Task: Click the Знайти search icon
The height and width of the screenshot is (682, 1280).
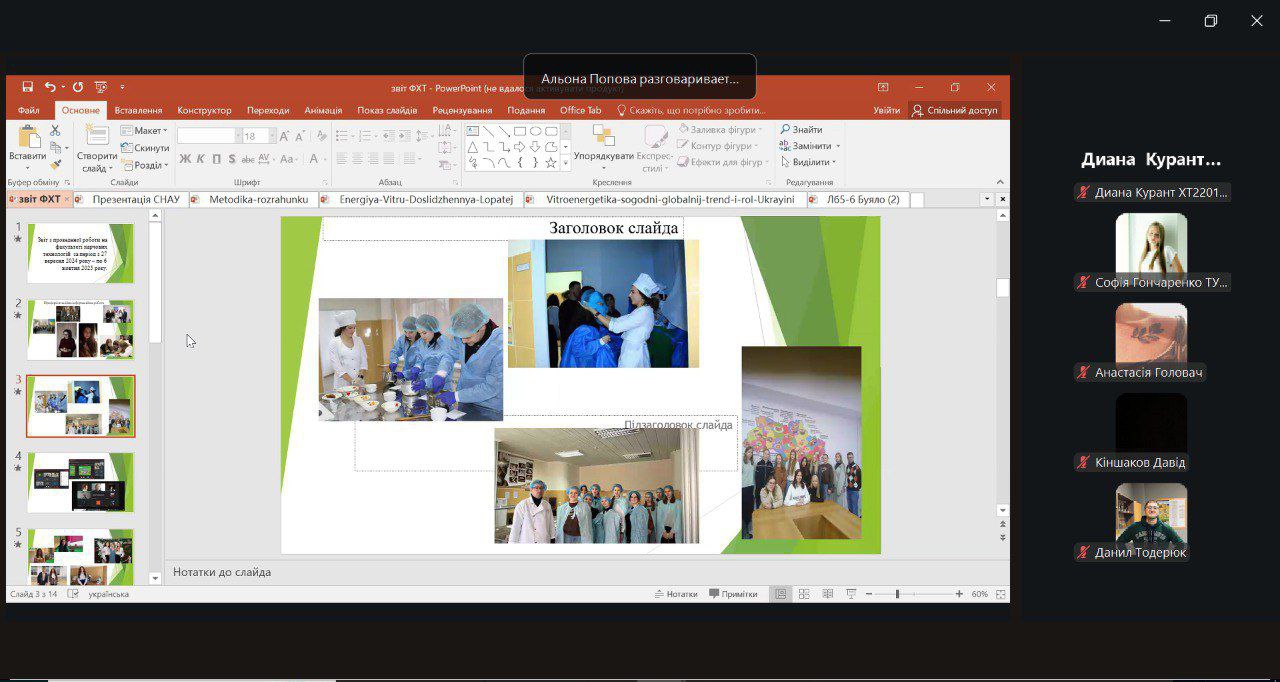Action: (801, 130)
